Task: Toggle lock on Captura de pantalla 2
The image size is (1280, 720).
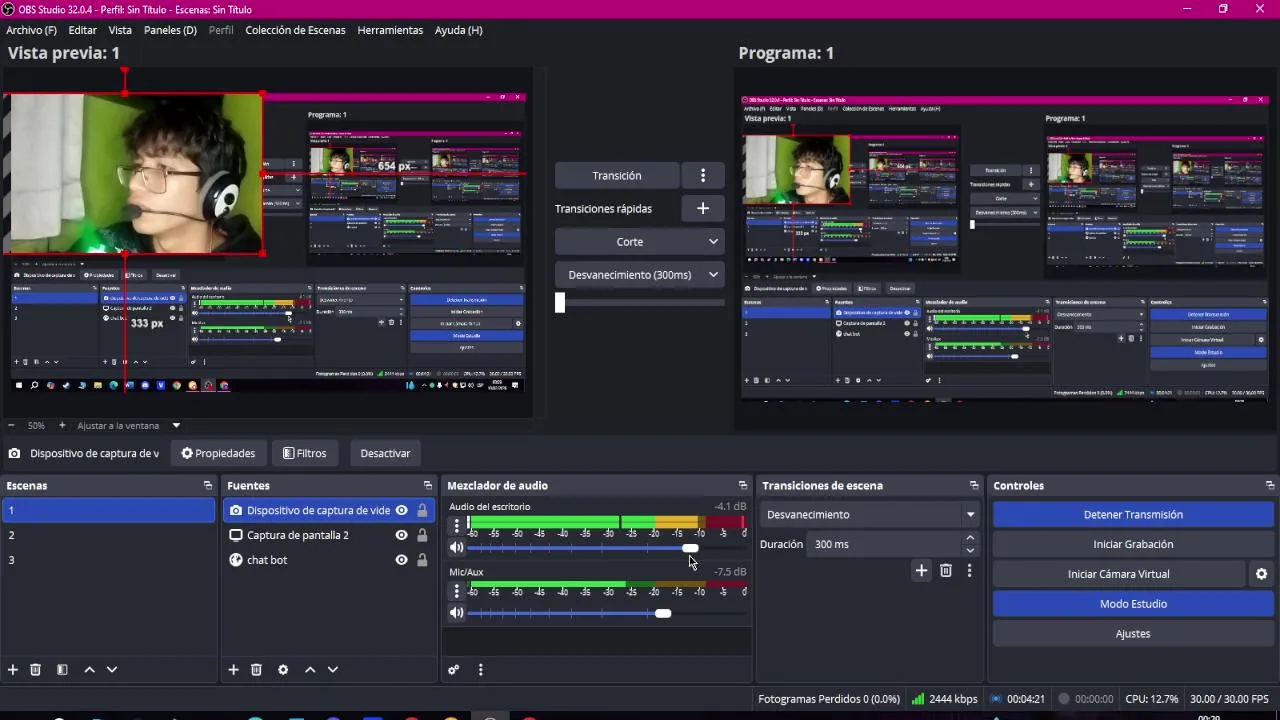Action: pyautogui.click(x=422, y=535)
